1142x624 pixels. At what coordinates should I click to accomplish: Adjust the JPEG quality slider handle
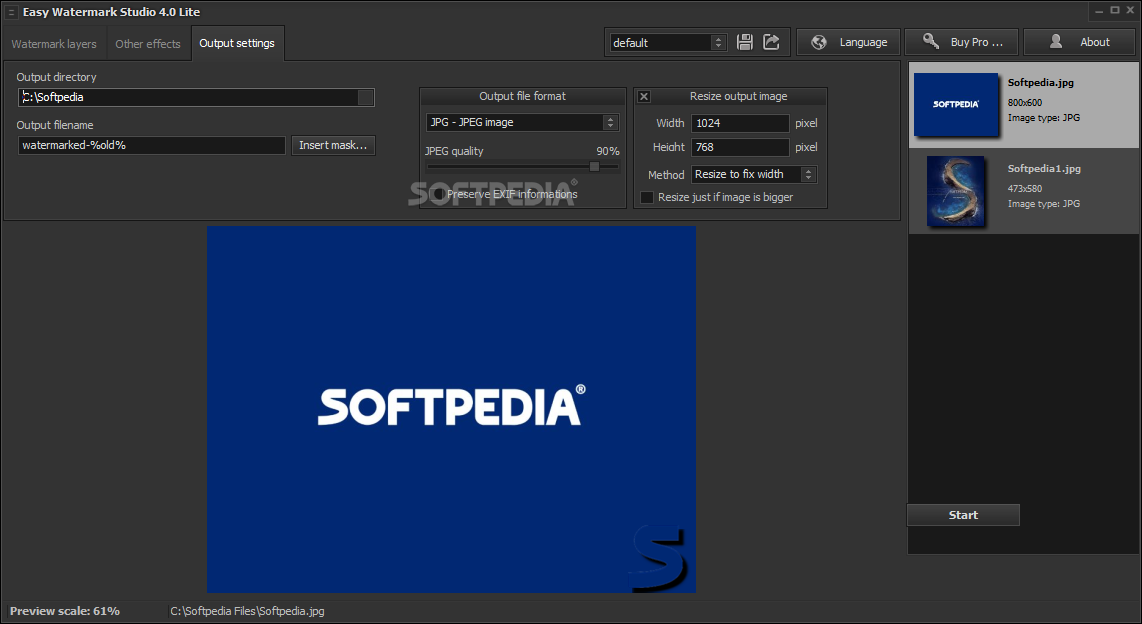[594, 167]
